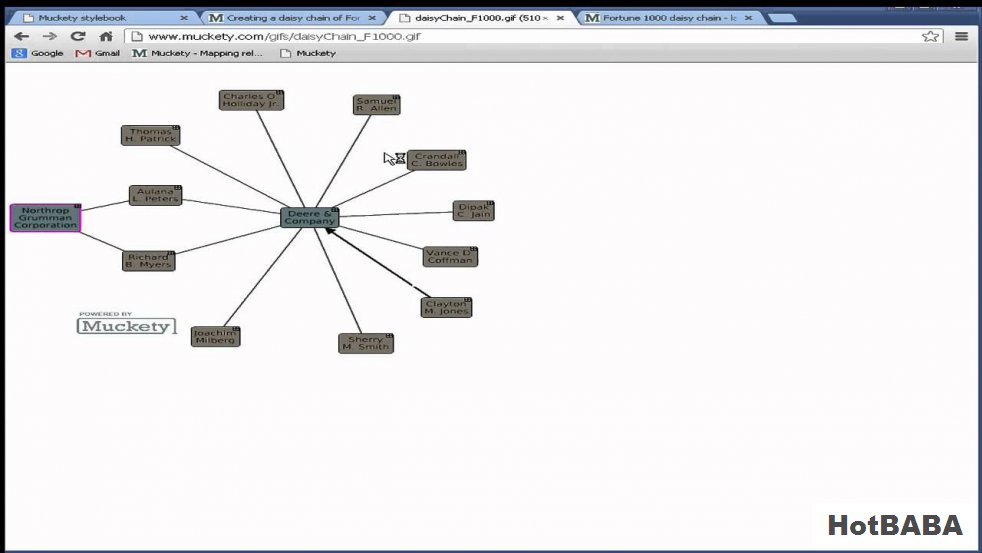Click the browser forward arrow button

click(x=49, y=36)
